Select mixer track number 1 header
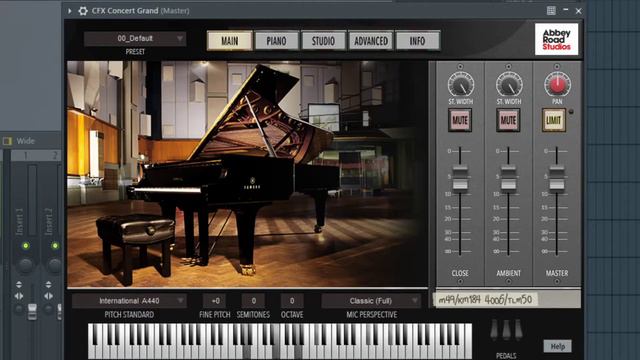 [x=25, y=156]
